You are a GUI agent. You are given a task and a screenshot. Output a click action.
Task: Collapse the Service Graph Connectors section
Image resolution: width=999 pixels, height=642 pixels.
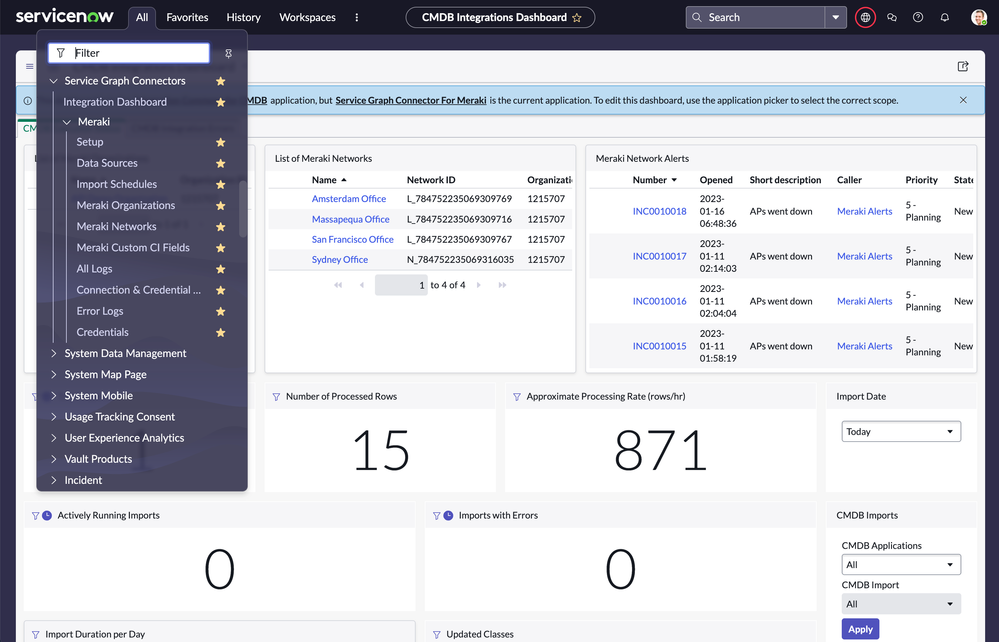[54, 81]
